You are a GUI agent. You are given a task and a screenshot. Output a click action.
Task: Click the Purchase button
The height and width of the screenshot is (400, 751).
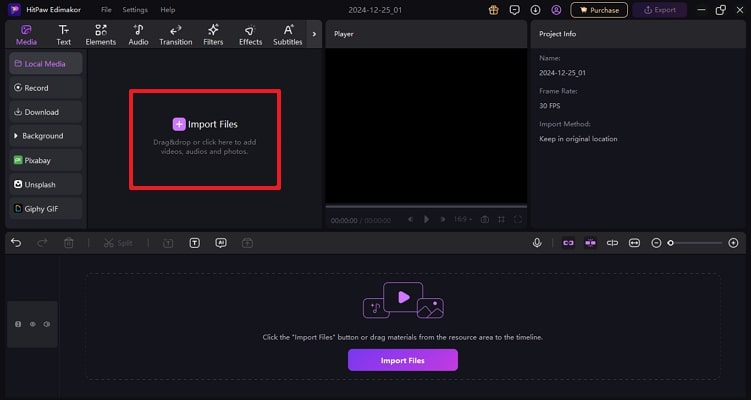(x=599, y=10)
